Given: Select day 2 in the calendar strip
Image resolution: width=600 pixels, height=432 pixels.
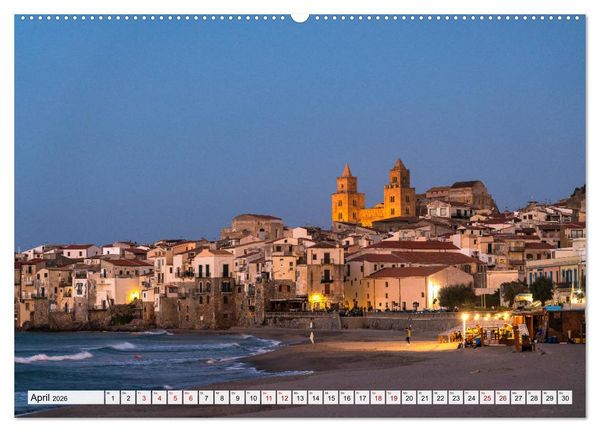Looking at the screenshot, I should [128, 398].
